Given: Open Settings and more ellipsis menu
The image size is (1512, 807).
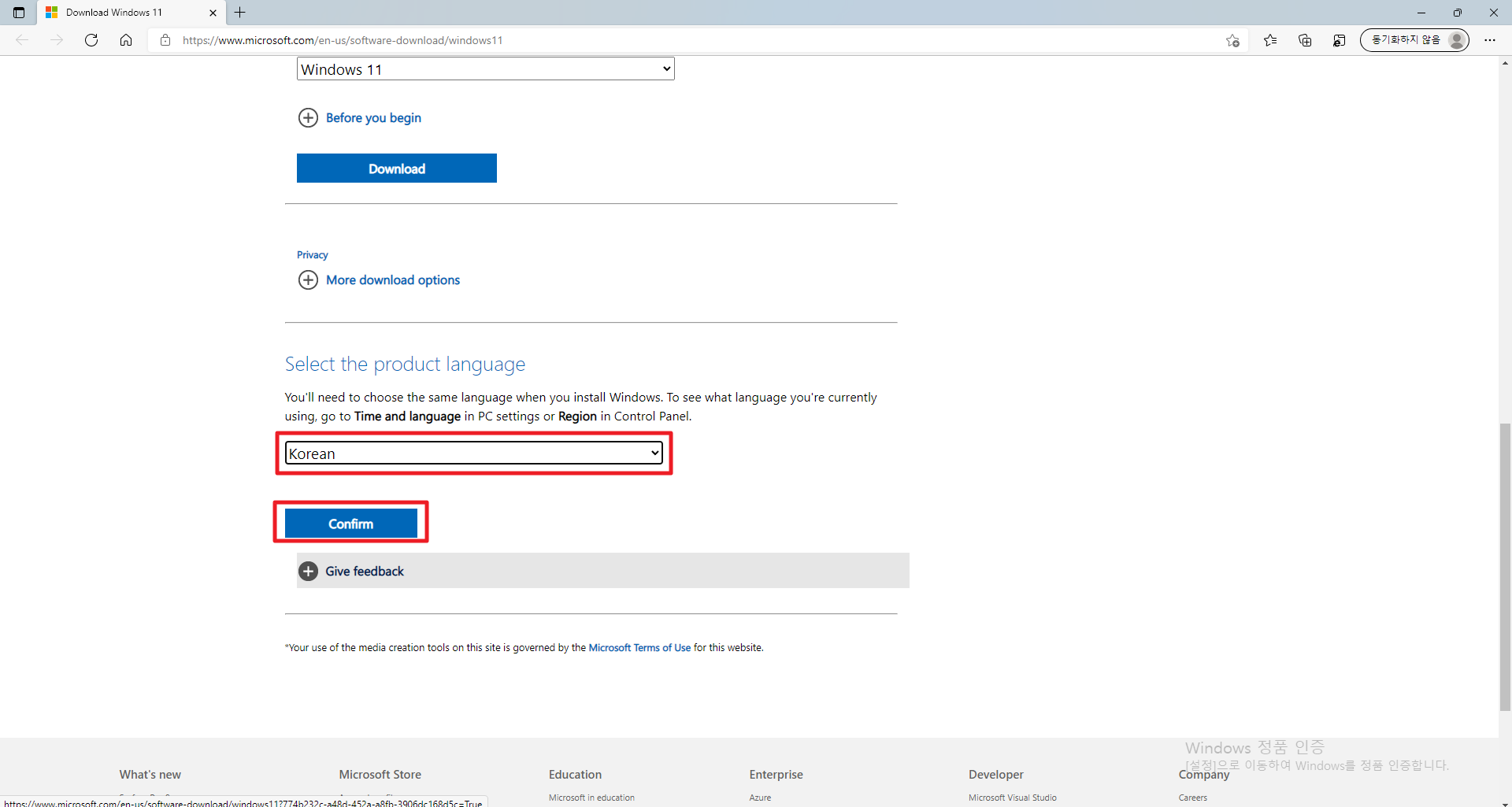Looking at the screenshot, I should (1490, 40).
